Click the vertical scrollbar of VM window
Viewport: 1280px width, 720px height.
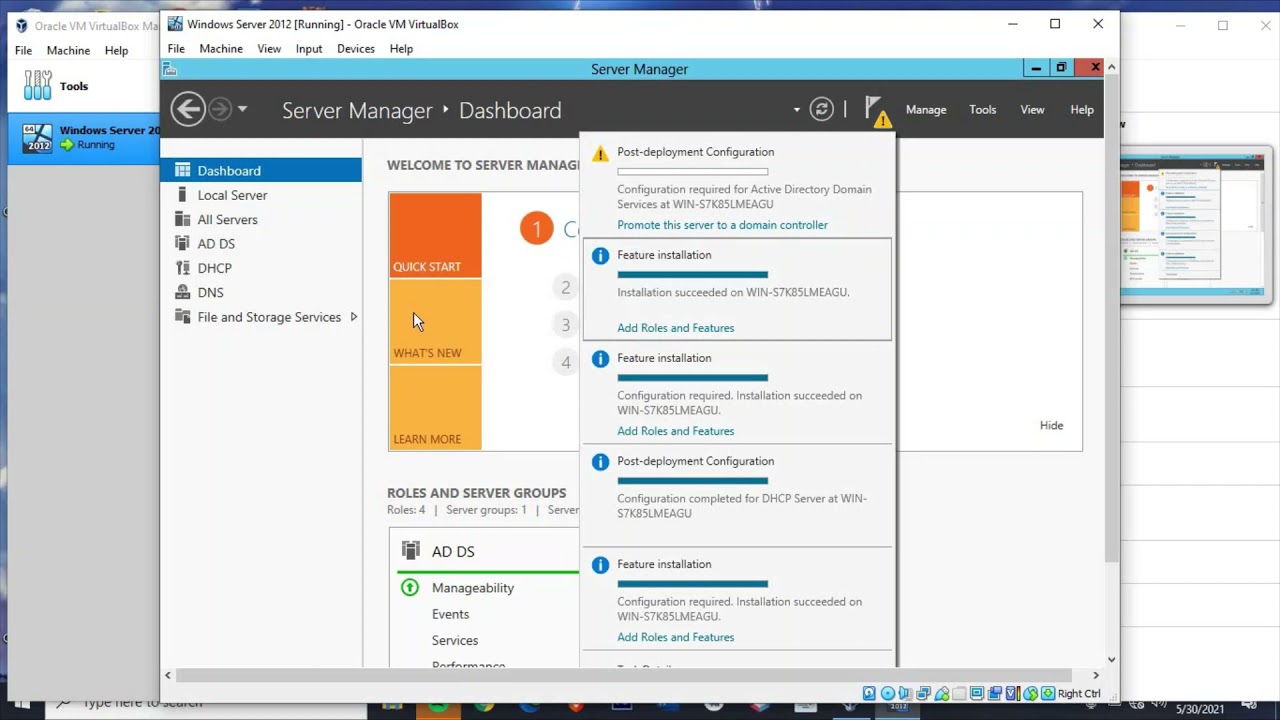point(1111,316)
